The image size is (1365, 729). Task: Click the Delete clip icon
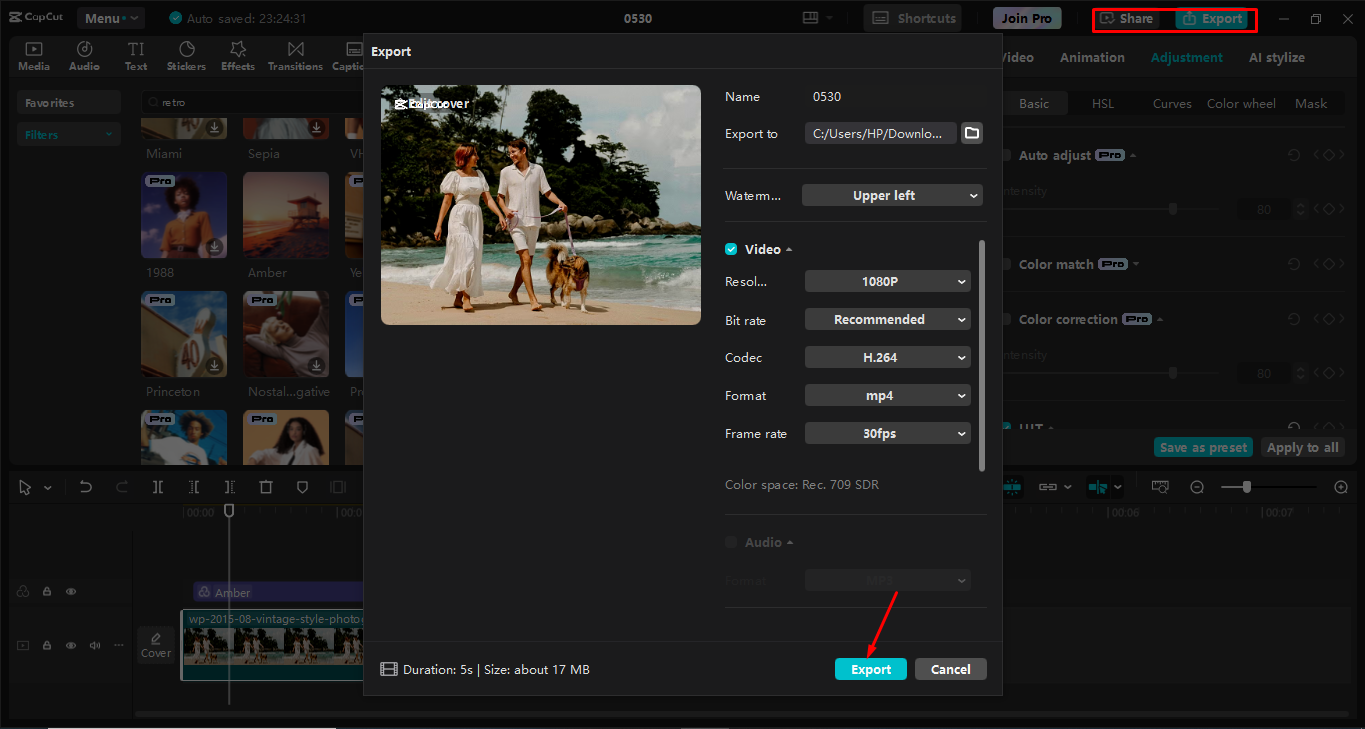[265, 487]
